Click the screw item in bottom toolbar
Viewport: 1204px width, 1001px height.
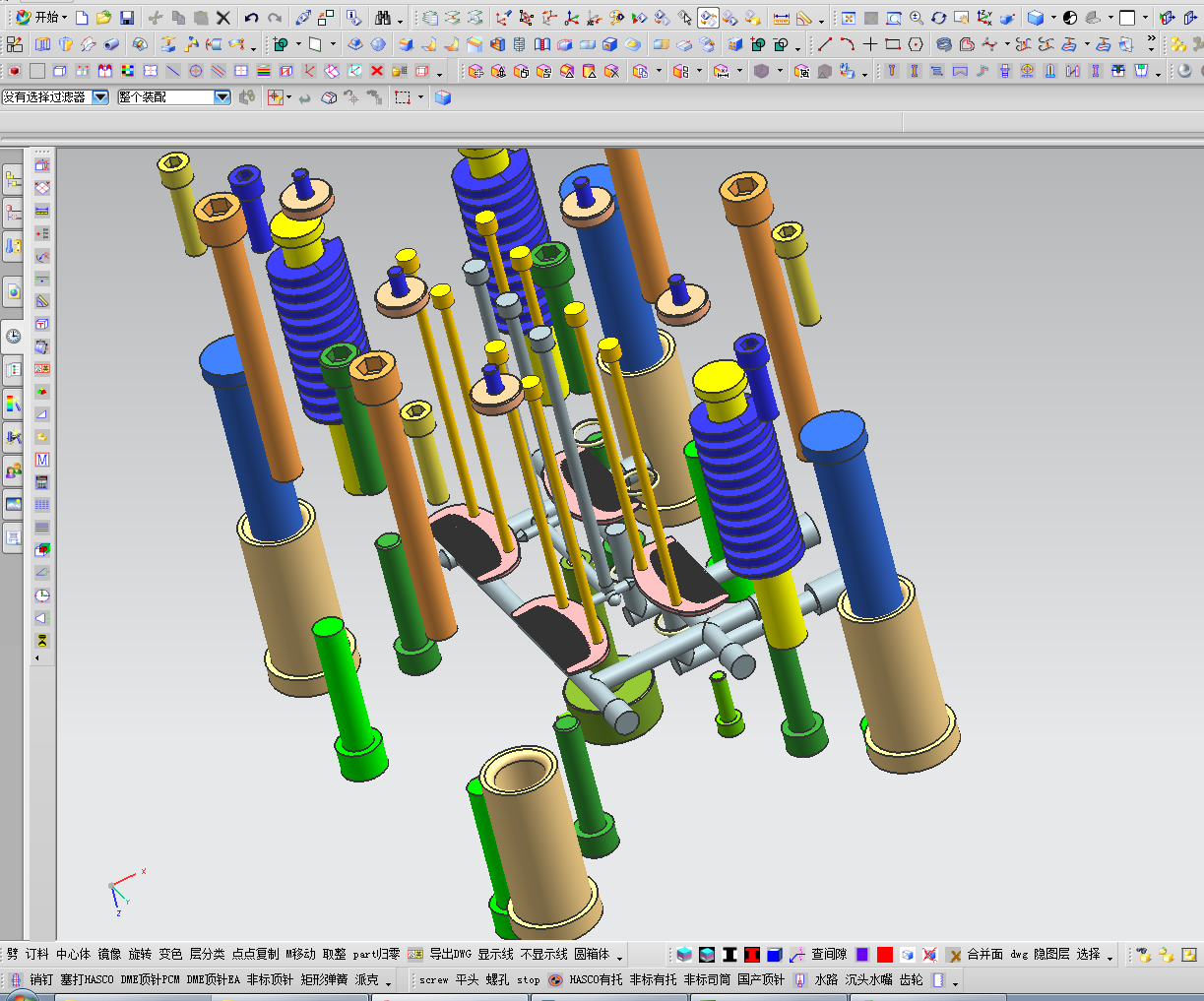433,979
